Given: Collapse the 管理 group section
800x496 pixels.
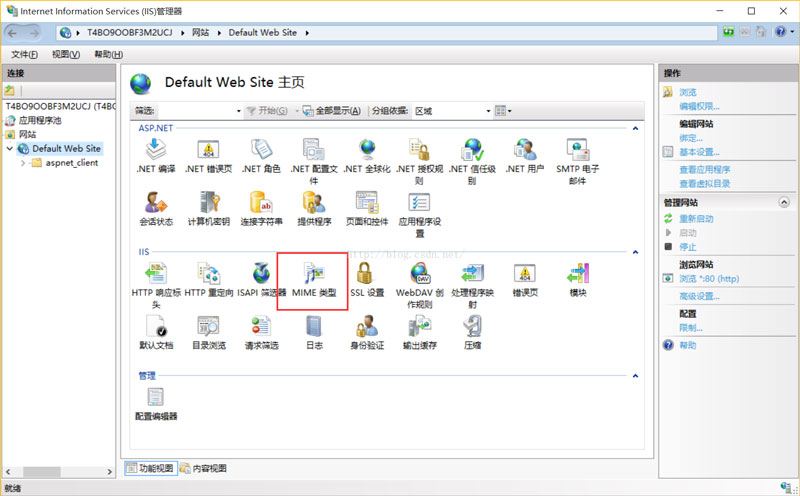Looking at the screenshot, I should (635, 376).
